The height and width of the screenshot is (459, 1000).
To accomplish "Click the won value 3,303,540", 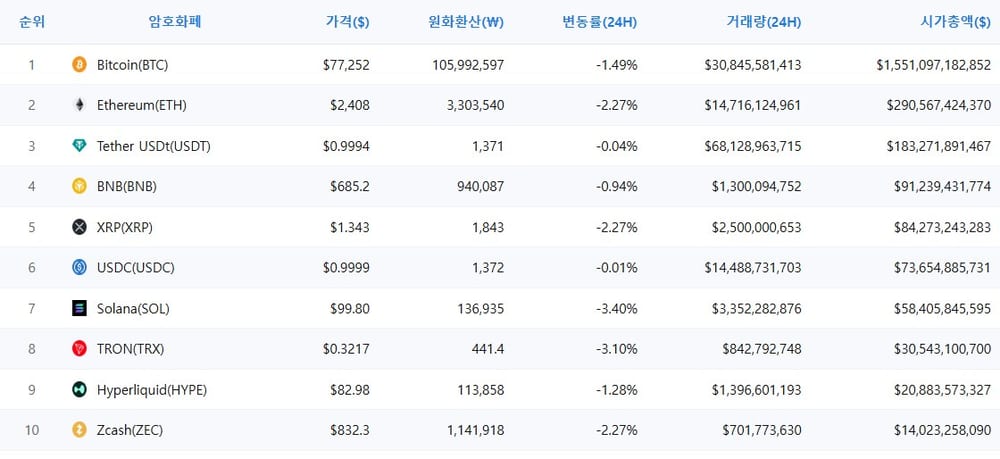I will point(475,105).
